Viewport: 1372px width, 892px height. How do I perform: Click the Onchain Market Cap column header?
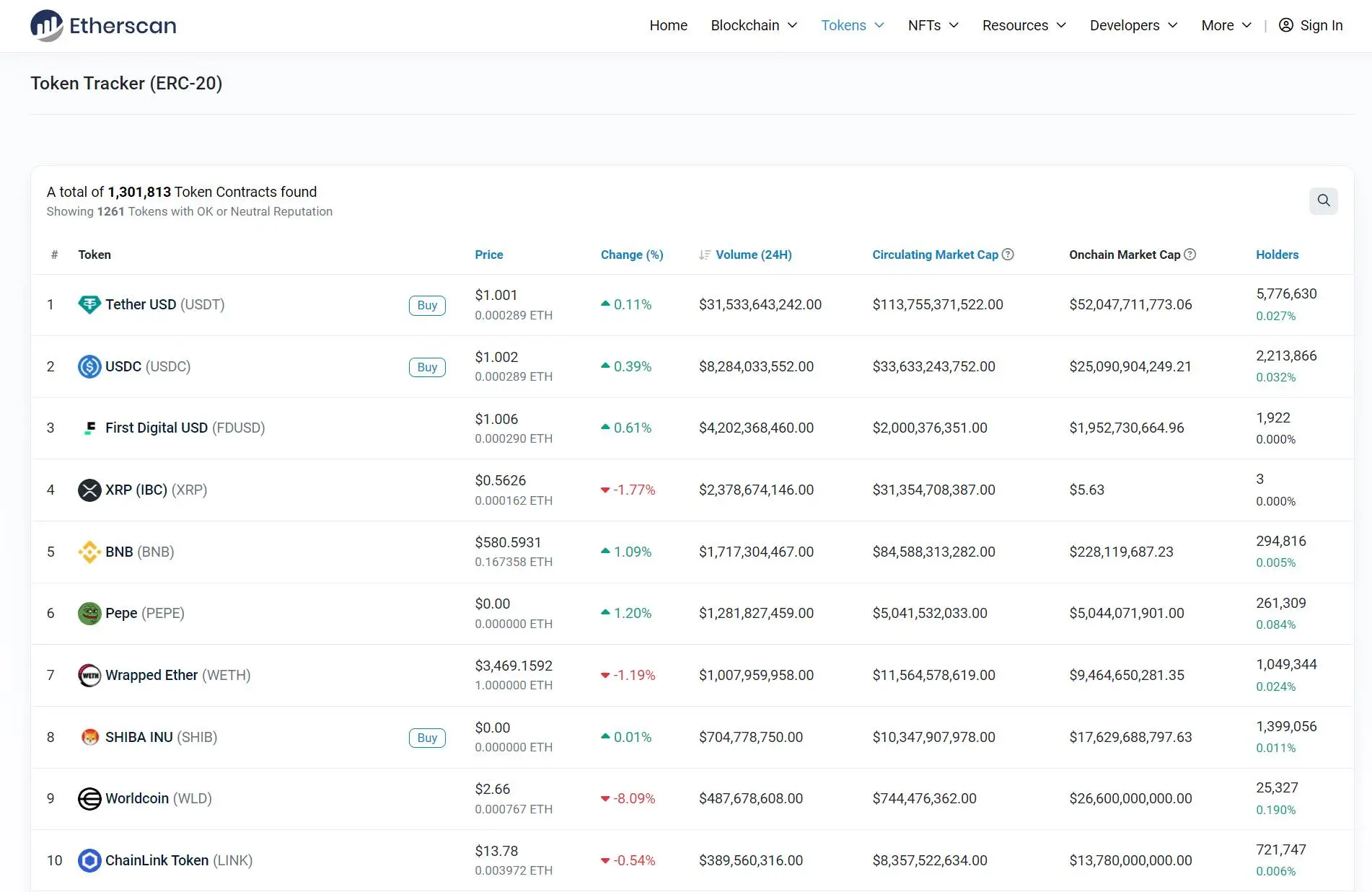(x=1125, y=255)
